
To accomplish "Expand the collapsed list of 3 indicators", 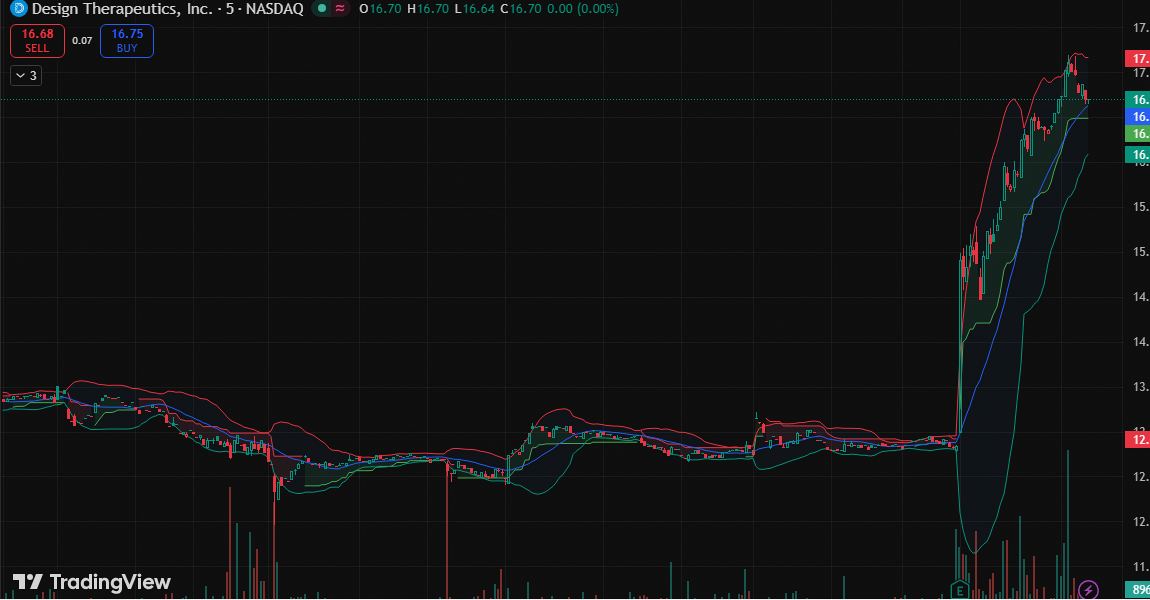I will (25, 75).
